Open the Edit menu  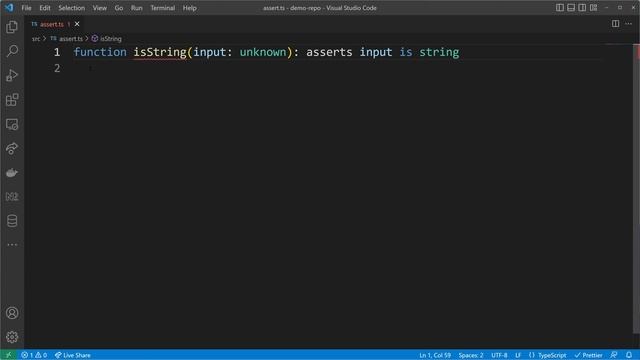pos(44,8)
